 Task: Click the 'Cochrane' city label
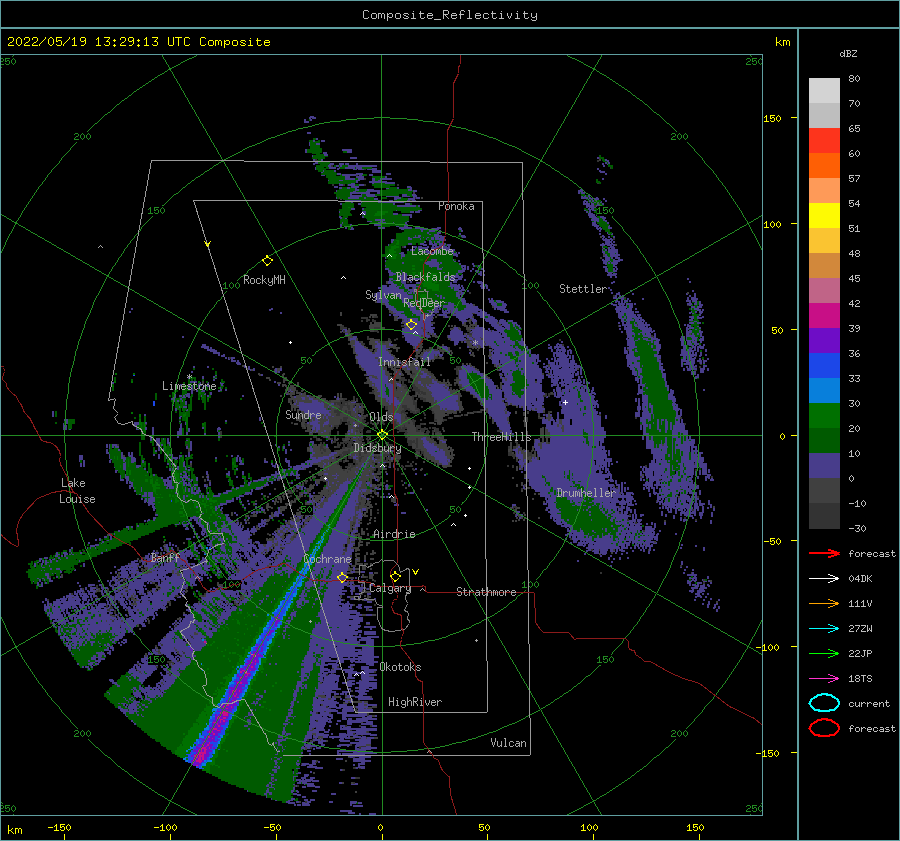[x=327, y=559]
